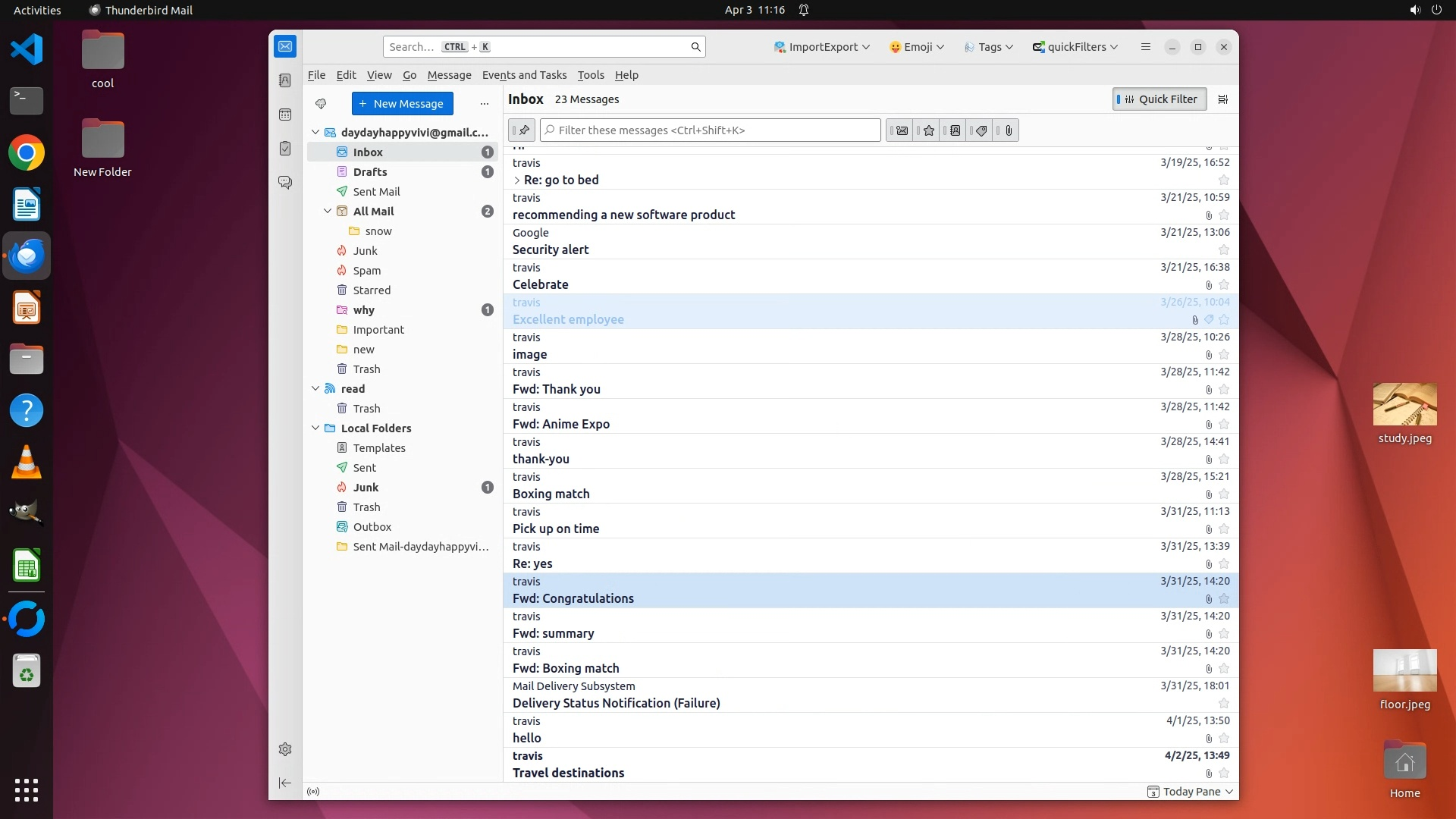Open the Events and Tasks menu

pyautogui.click(x=524, y=75)
